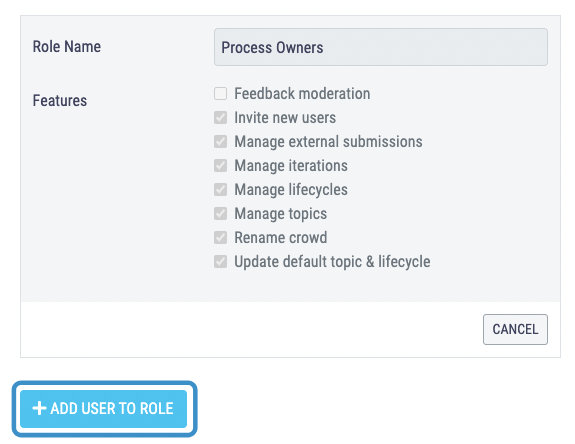This screenshot has width=575, height=444.
Task: Toggle the Manage lifecycles checkbox
Action: click(220, 190)
